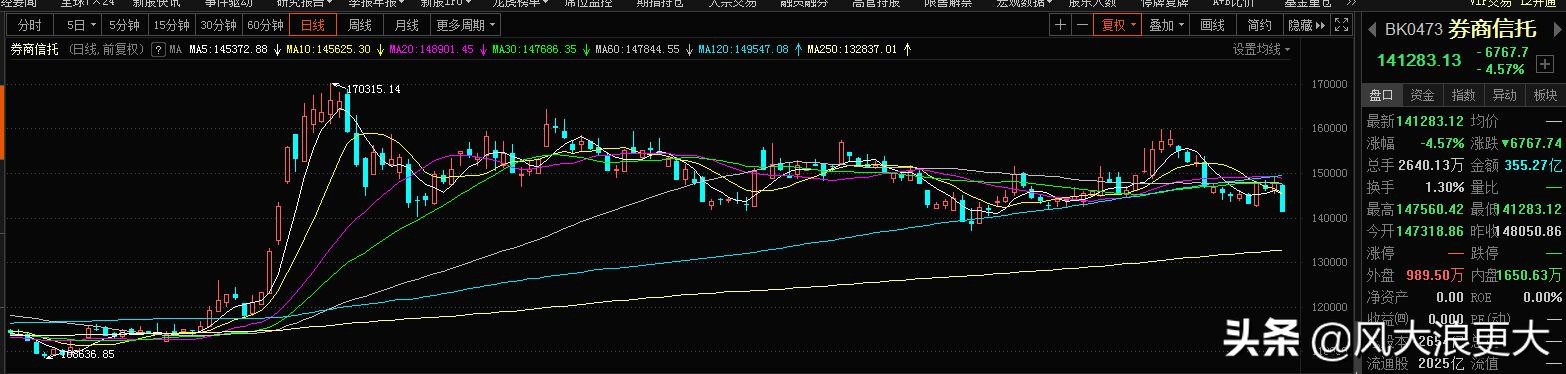Image resolution: width=1566 pixels, height=374 pixels.
Task: Open the 盘口 panel tab
Action: pos(1381,95)
